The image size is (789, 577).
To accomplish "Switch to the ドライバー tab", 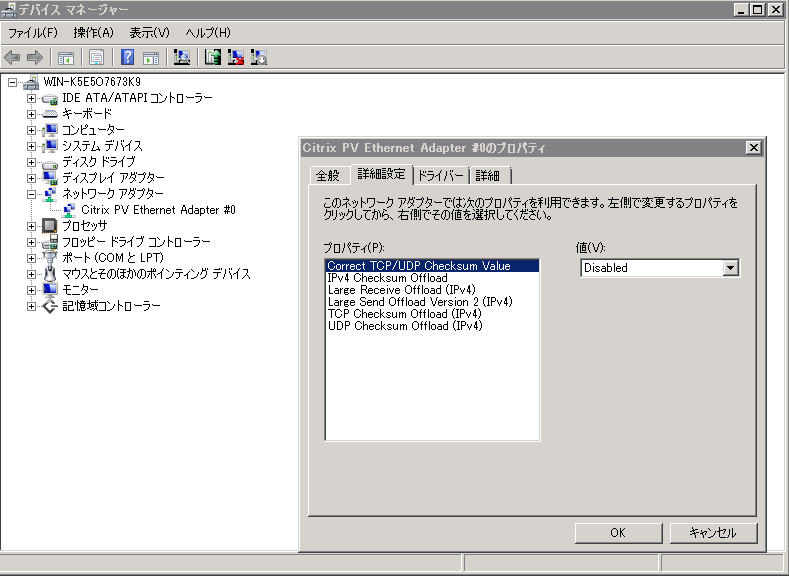I will pos(441,176).
